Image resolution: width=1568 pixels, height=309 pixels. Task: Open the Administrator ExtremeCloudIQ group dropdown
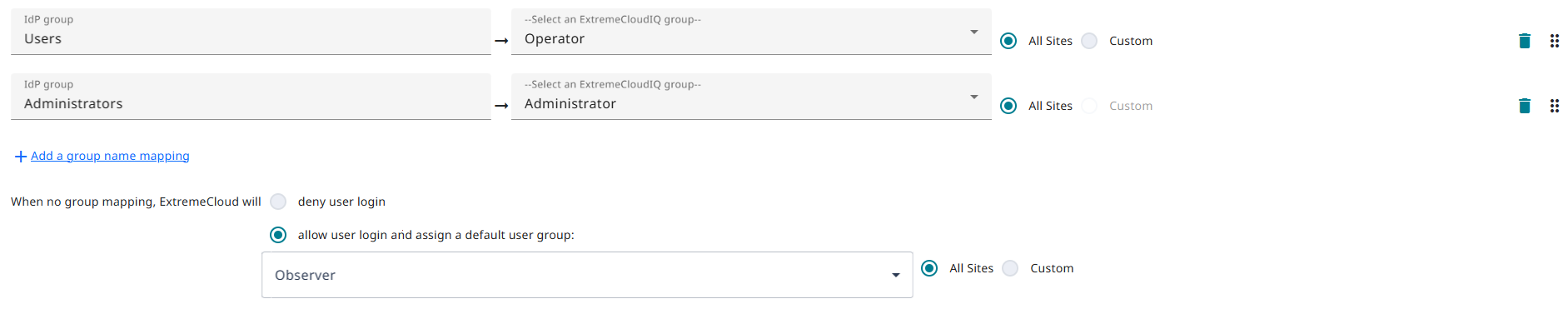click(751, 97)
